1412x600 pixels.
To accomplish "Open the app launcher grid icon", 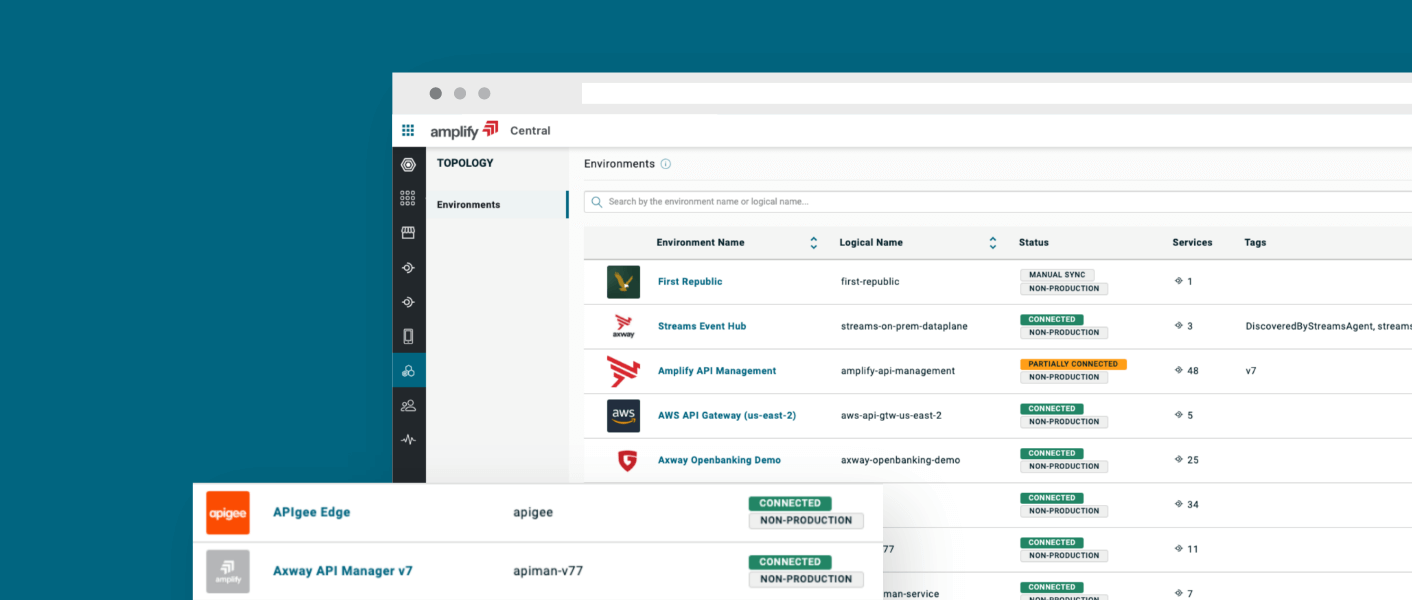I will pyautogui.click(x=408, y=130).
